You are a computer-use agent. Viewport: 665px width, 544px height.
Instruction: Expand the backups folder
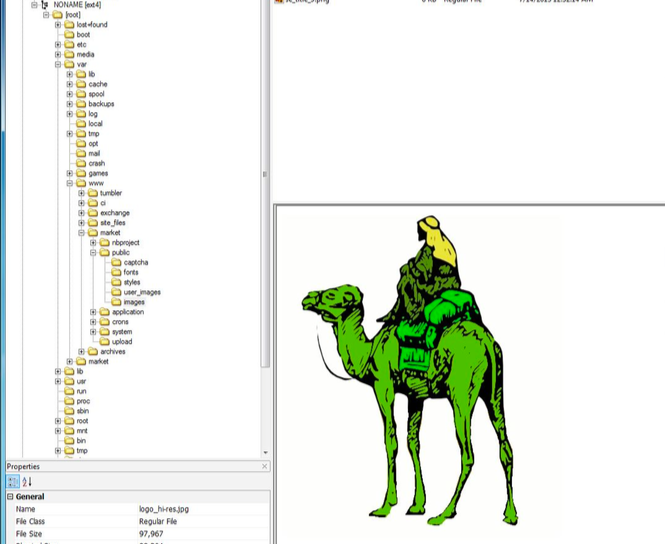coord(70,104)
